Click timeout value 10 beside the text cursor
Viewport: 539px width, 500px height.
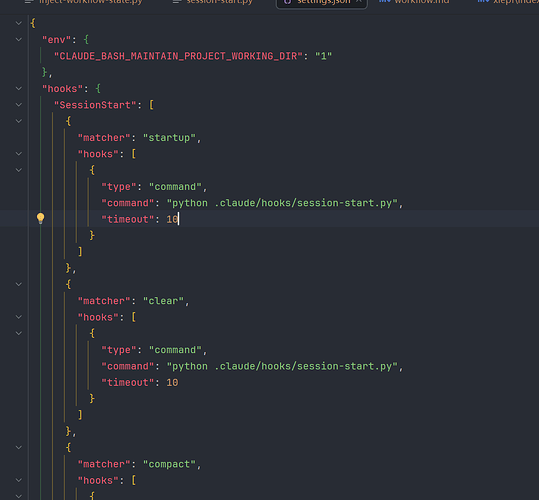coord(172,220)
